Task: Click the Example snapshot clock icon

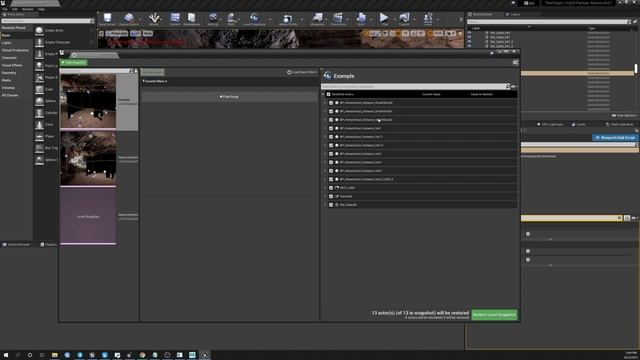Action: pos(327,76)
